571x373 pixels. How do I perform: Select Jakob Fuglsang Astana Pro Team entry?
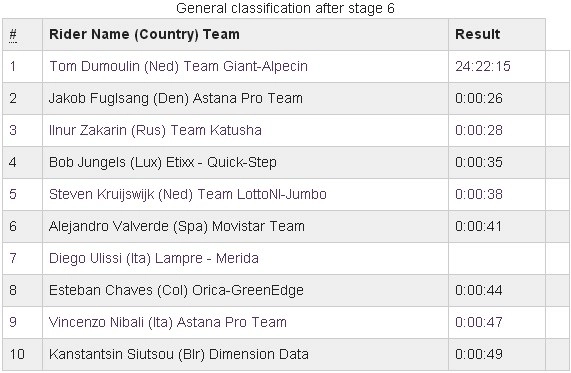tap(176, 98)
